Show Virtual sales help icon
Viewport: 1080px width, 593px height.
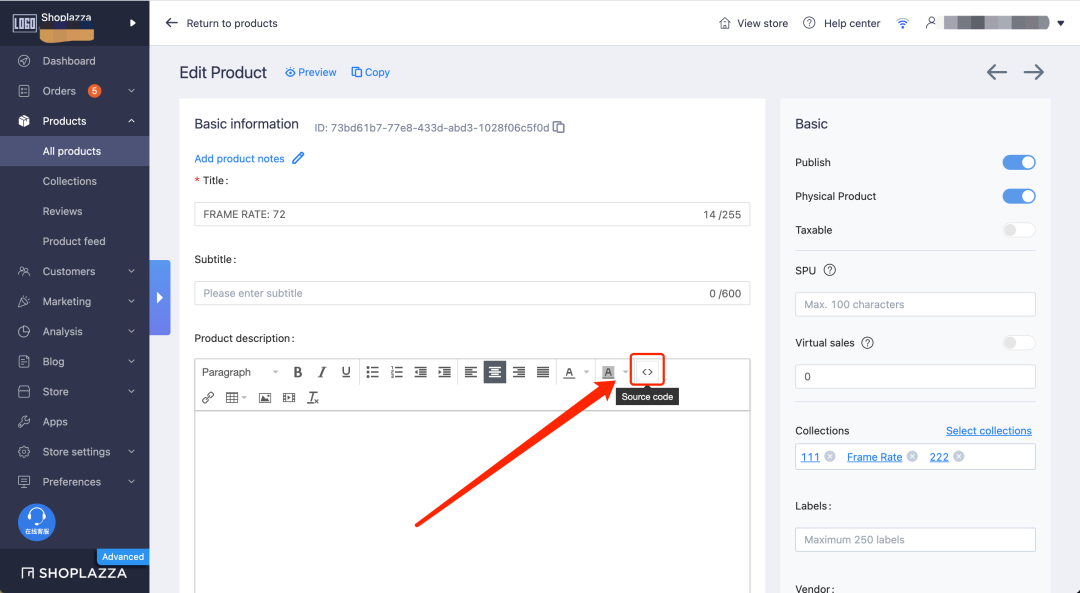(x=868, y=343)
